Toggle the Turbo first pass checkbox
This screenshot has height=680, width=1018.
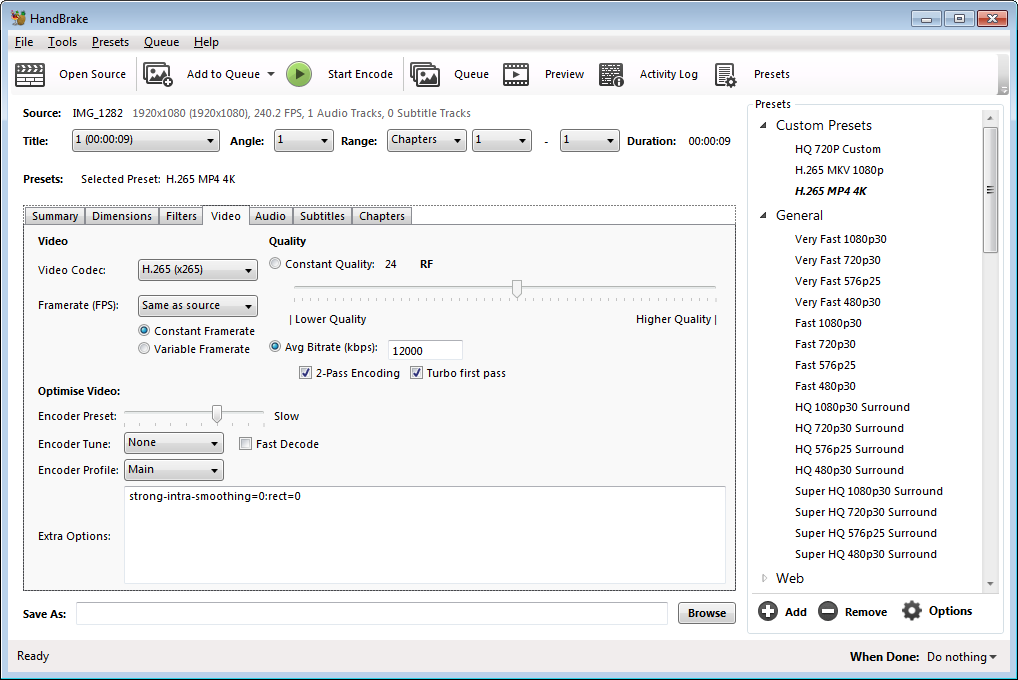coord(416,373)
